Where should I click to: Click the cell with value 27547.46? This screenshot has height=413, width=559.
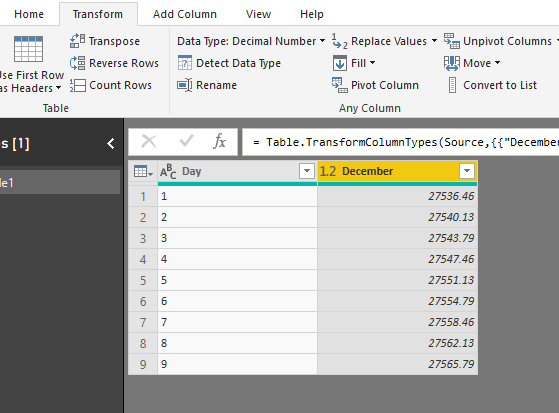397,259
